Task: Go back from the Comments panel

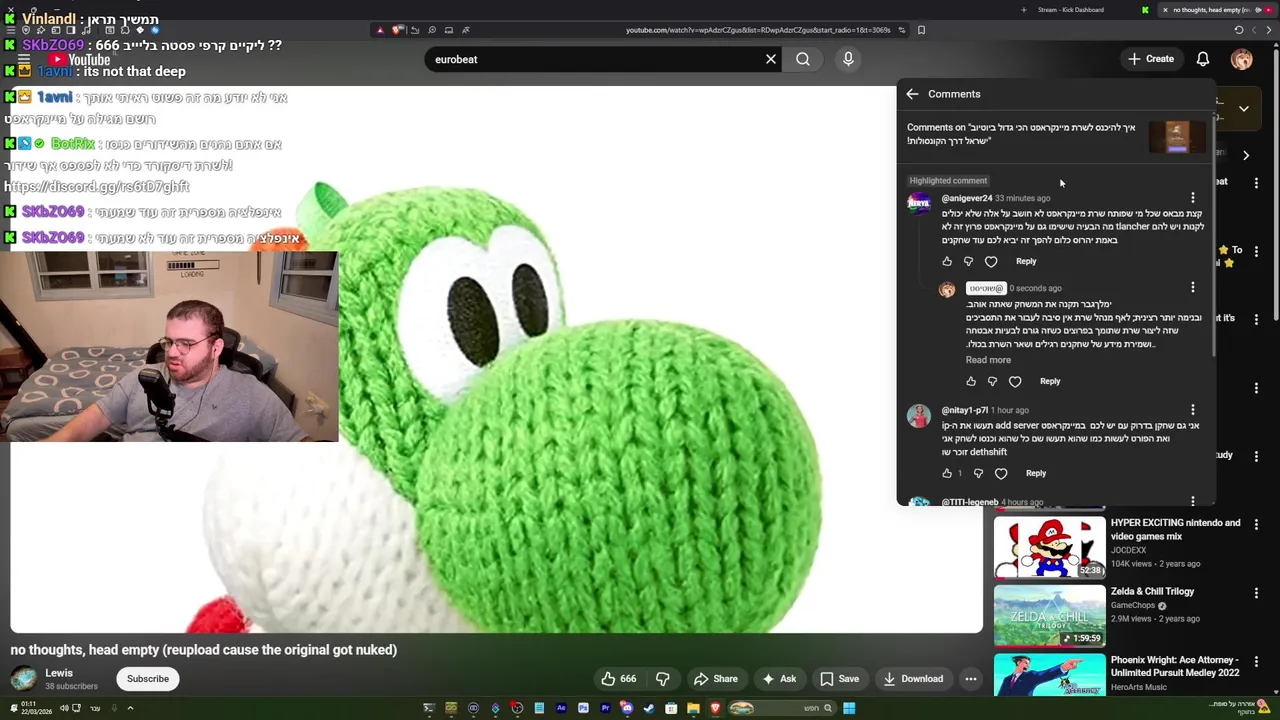Action: point(912,94)
